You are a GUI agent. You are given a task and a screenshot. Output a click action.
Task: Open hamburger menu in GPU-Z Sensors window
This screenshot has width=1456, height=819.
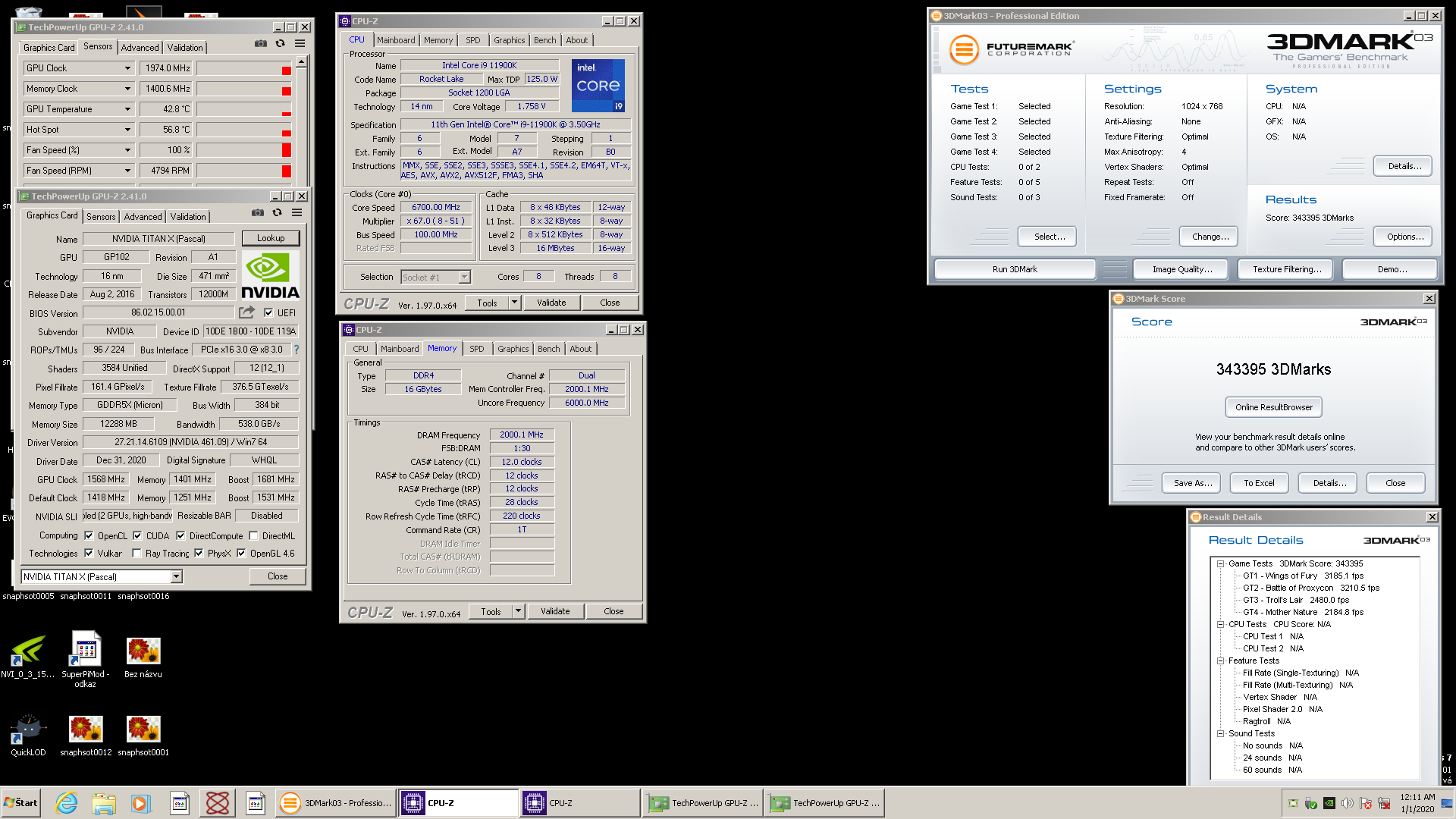pos(300,43)
